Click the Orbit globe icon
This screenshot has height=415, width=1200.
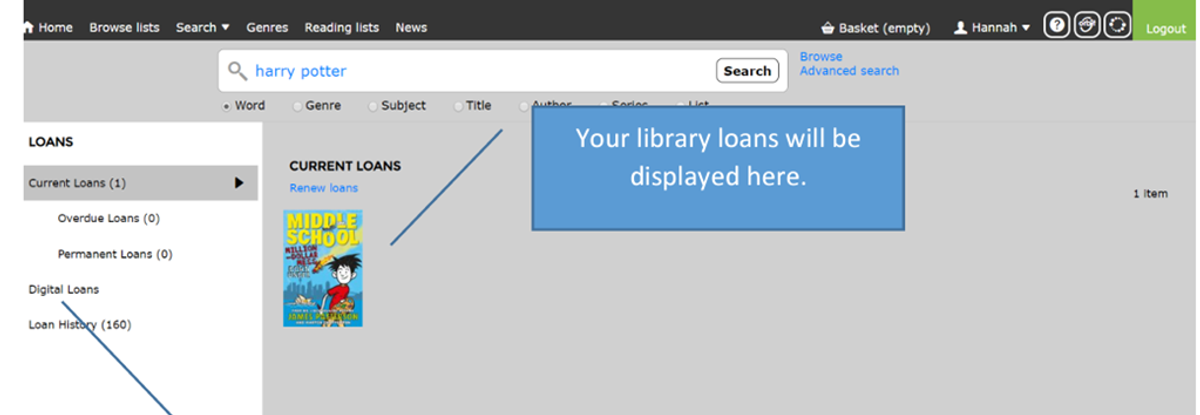(x=1087, y=27)
